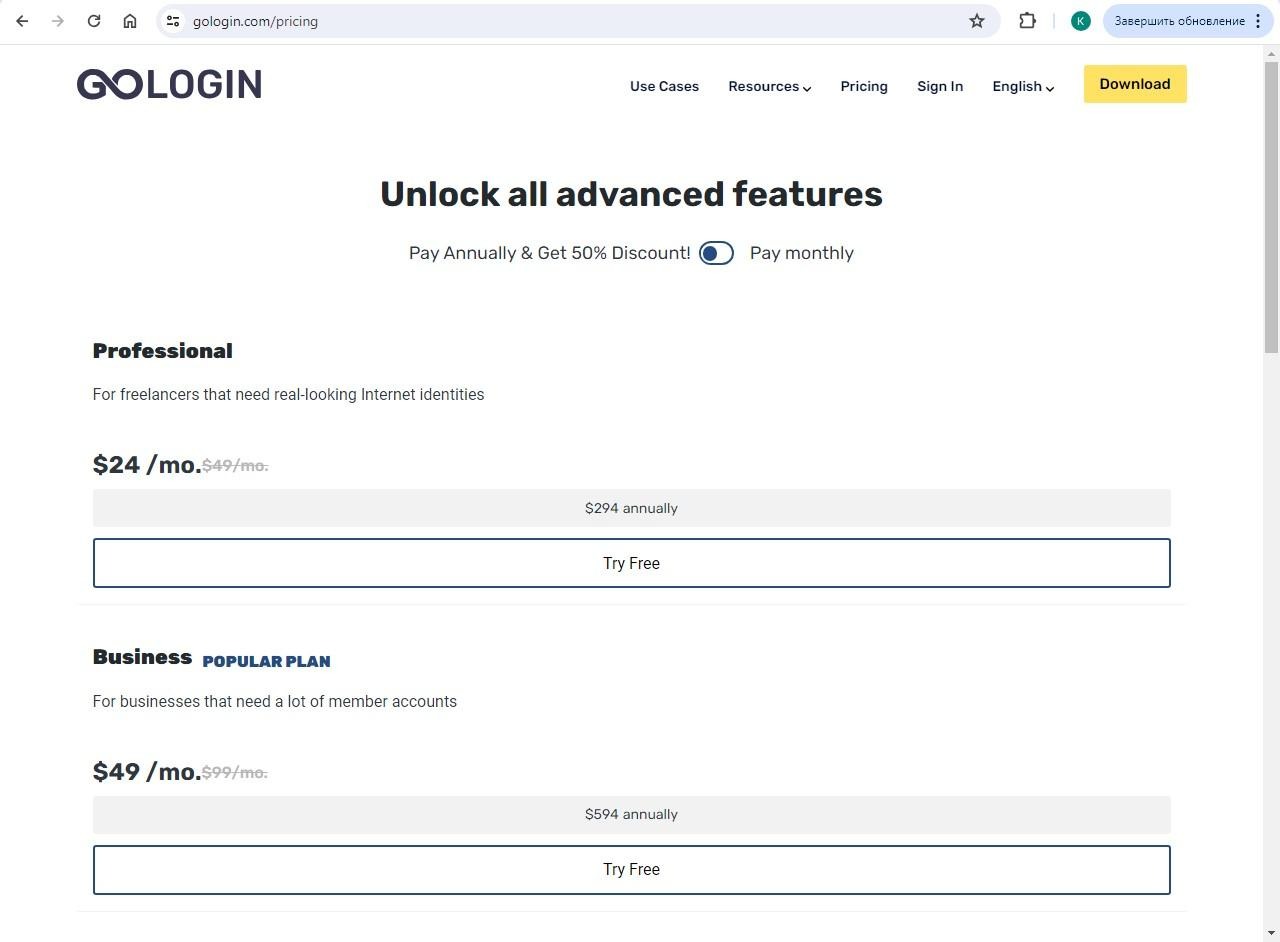The width and height of the screenshot is (1280, 942).
Task: Open the Use Cases menu item
Action: point(664,86)
